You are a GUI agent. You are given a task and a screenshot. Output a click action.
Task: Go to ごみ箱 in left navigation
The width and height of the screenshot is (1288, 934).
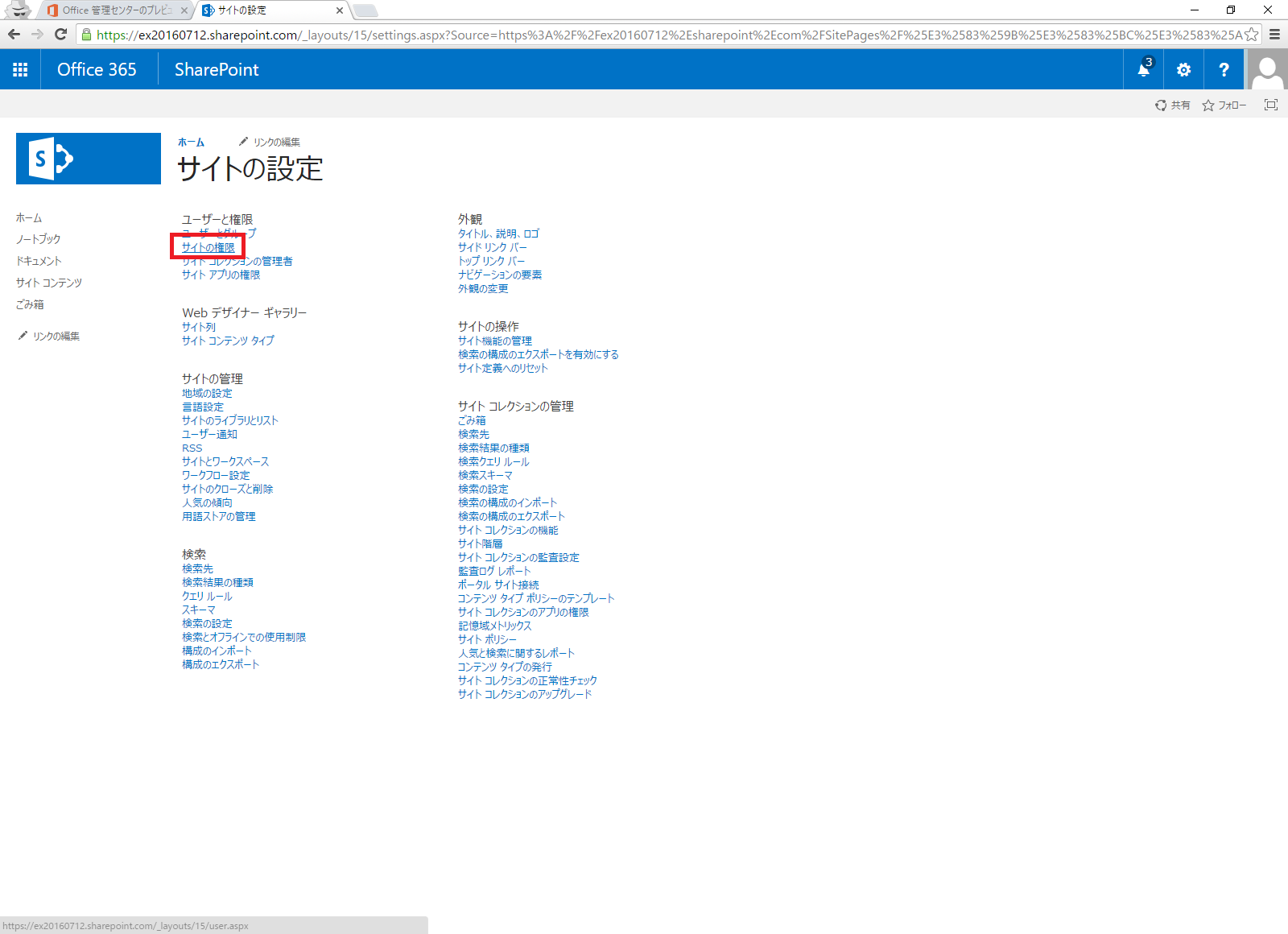(30, 304)
